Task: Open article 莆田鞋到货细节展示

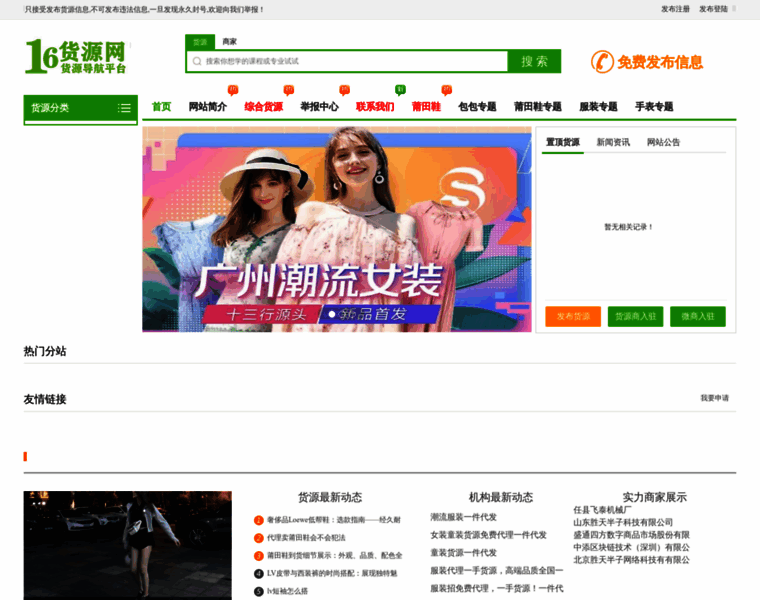Action: [x=334, y=556]
